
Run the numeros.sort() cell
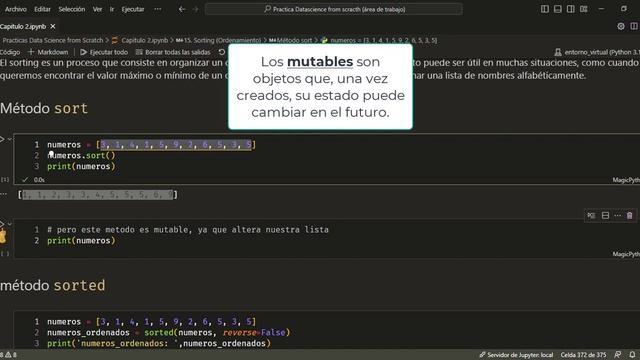(x=2, y=140)
